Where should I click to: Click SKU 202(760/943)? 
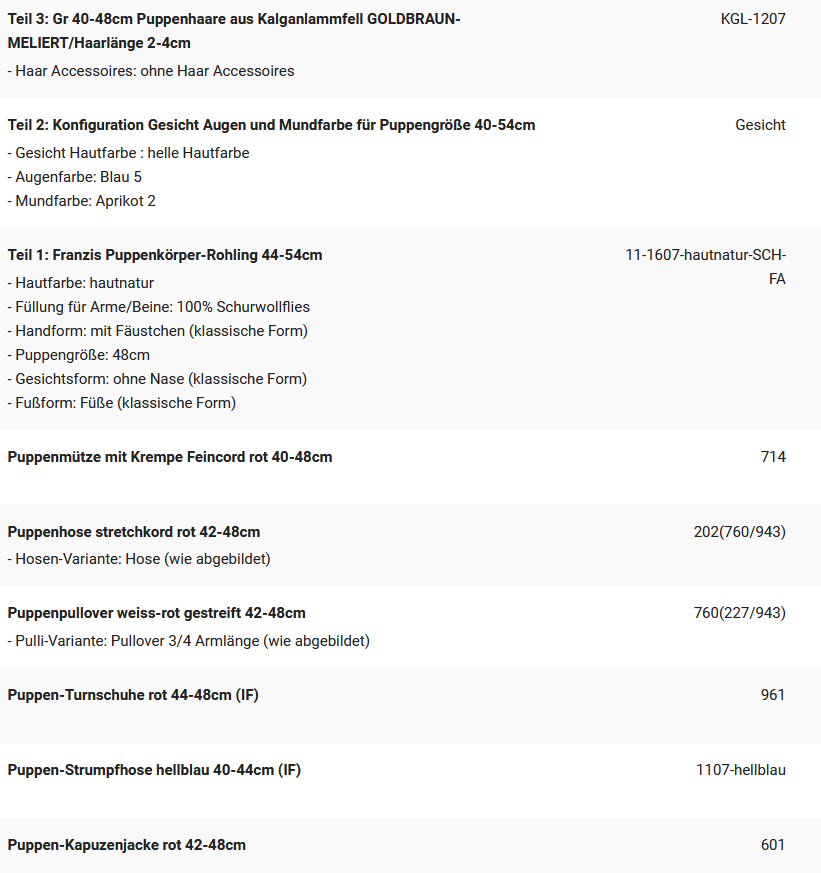coord(739,532)
